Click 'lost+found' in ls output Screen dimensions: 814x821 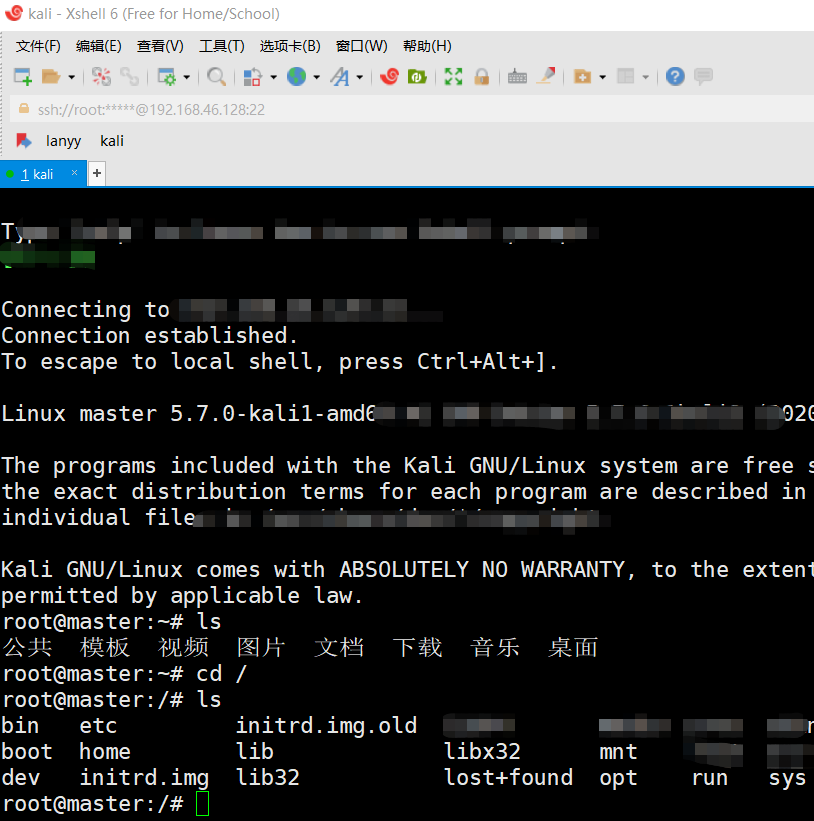click(509, 778)
